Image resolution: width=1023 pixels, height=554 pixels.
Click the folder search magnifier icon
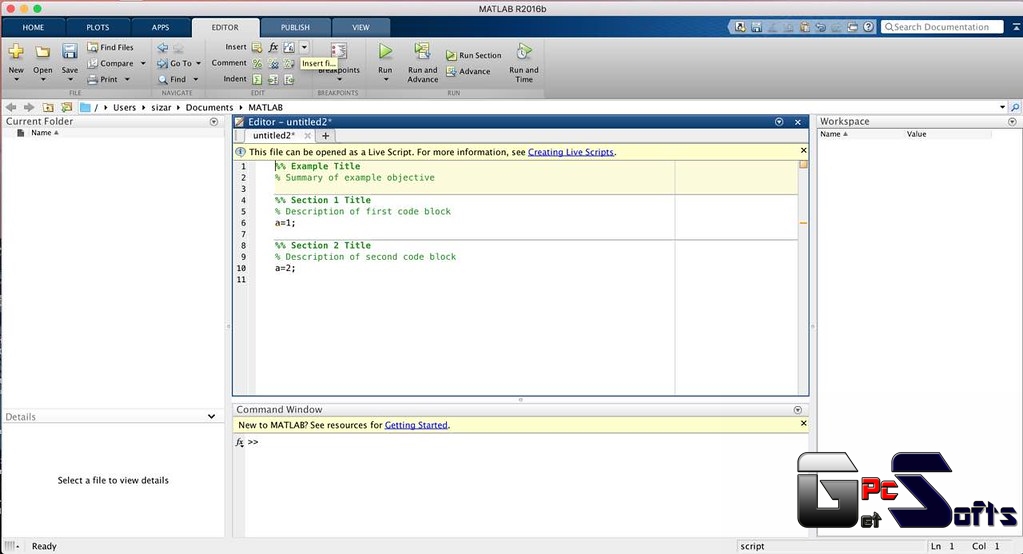[1015, 107]
